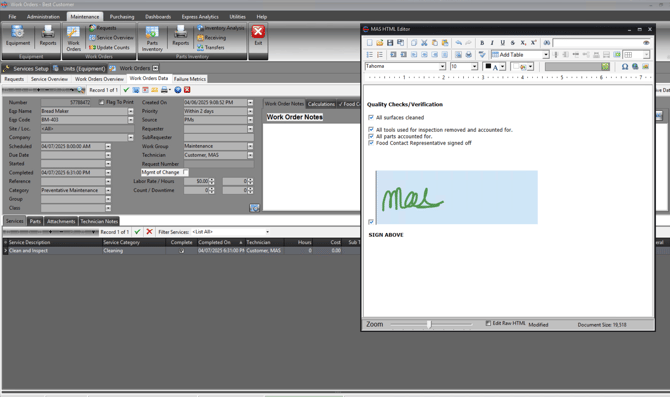Expand the Priority dropdown
This screenshot has width=670, height=397.
pos(250,111)
